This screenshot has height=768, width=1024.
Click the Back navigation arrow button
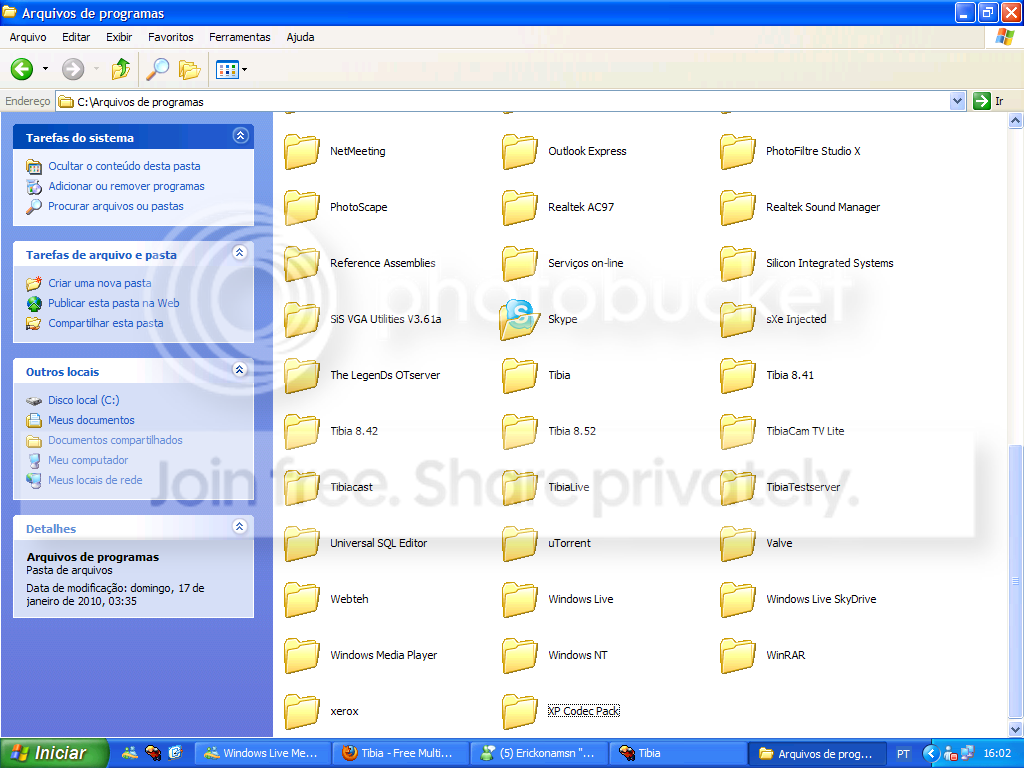point(22,69)
